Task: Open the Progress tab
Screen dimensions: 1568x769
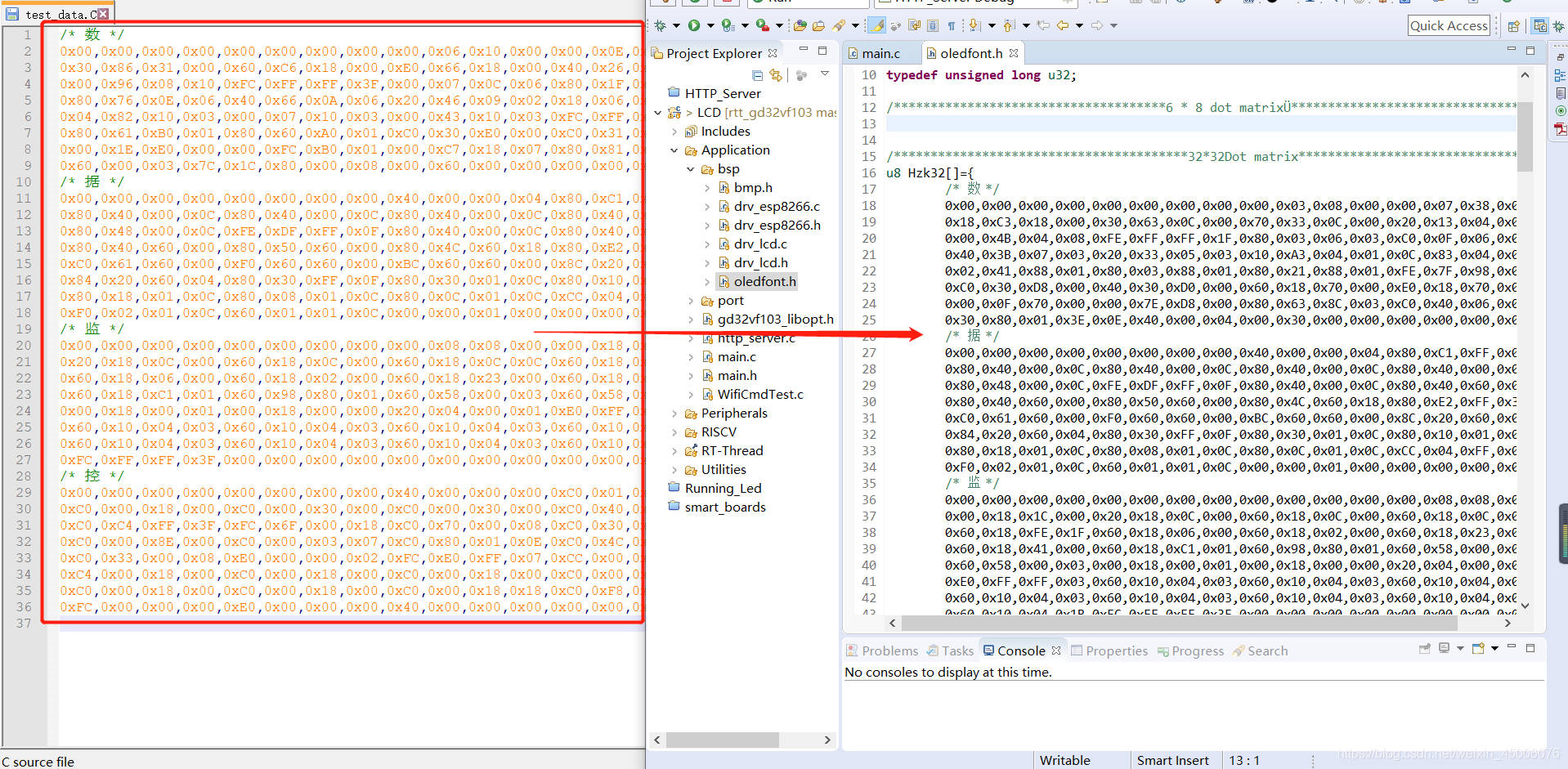Action: pos(1190,651)
